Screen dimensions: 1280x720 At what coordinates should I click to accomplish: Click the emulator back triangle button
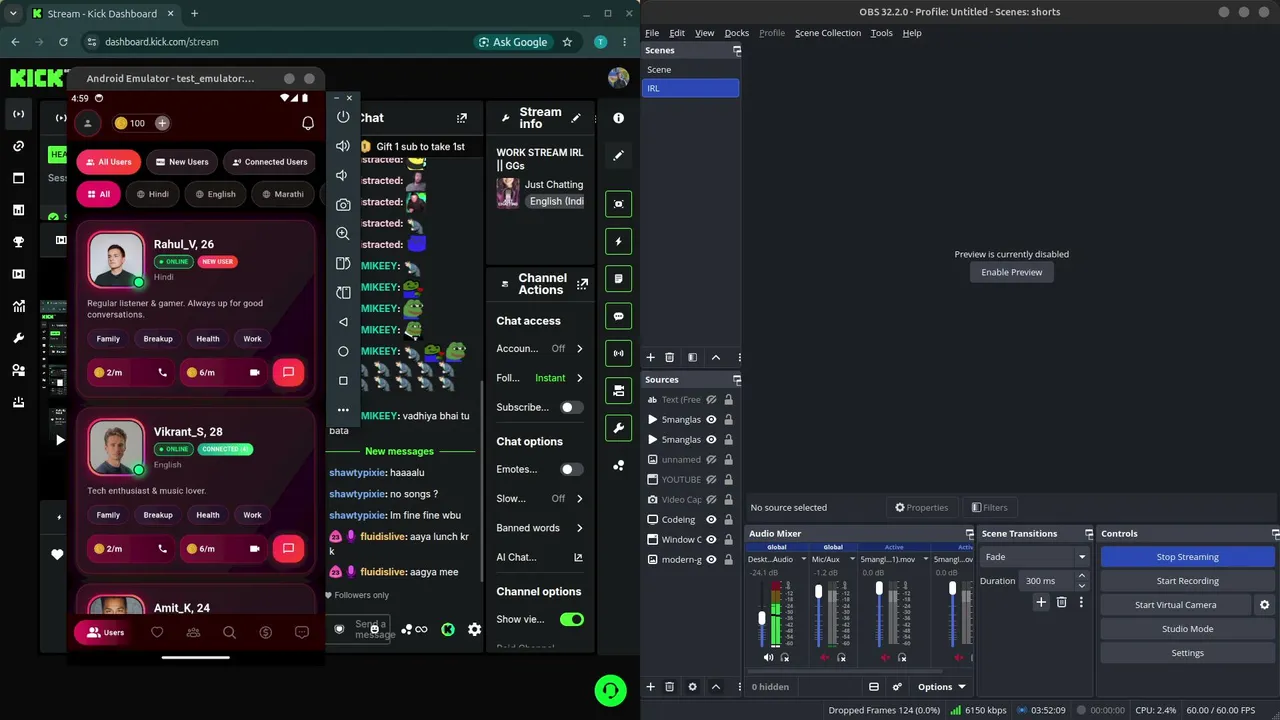click(x=343, y=322)
